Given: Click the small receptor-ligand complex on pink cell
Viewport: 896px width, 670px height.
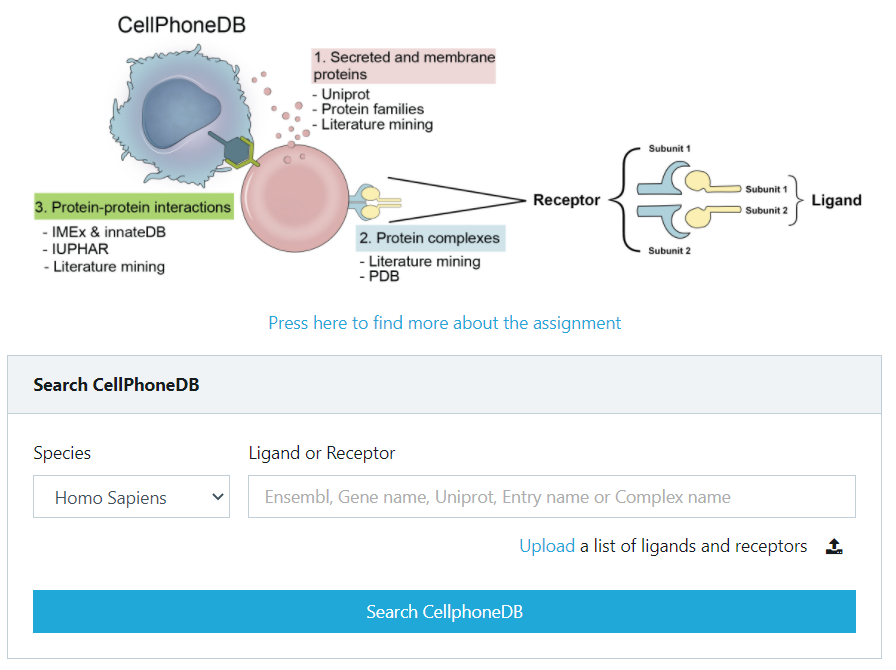Looking at the screenshot, I should 374,202.
